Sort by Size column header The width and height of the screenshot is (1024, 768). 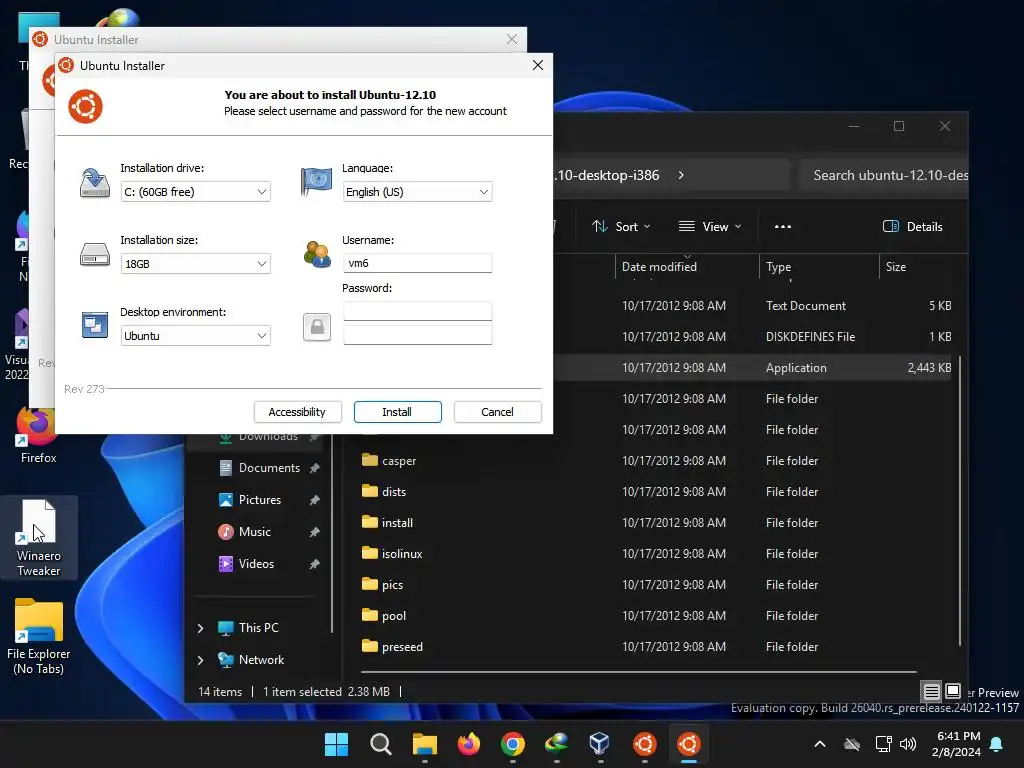[x=920, y=266]
